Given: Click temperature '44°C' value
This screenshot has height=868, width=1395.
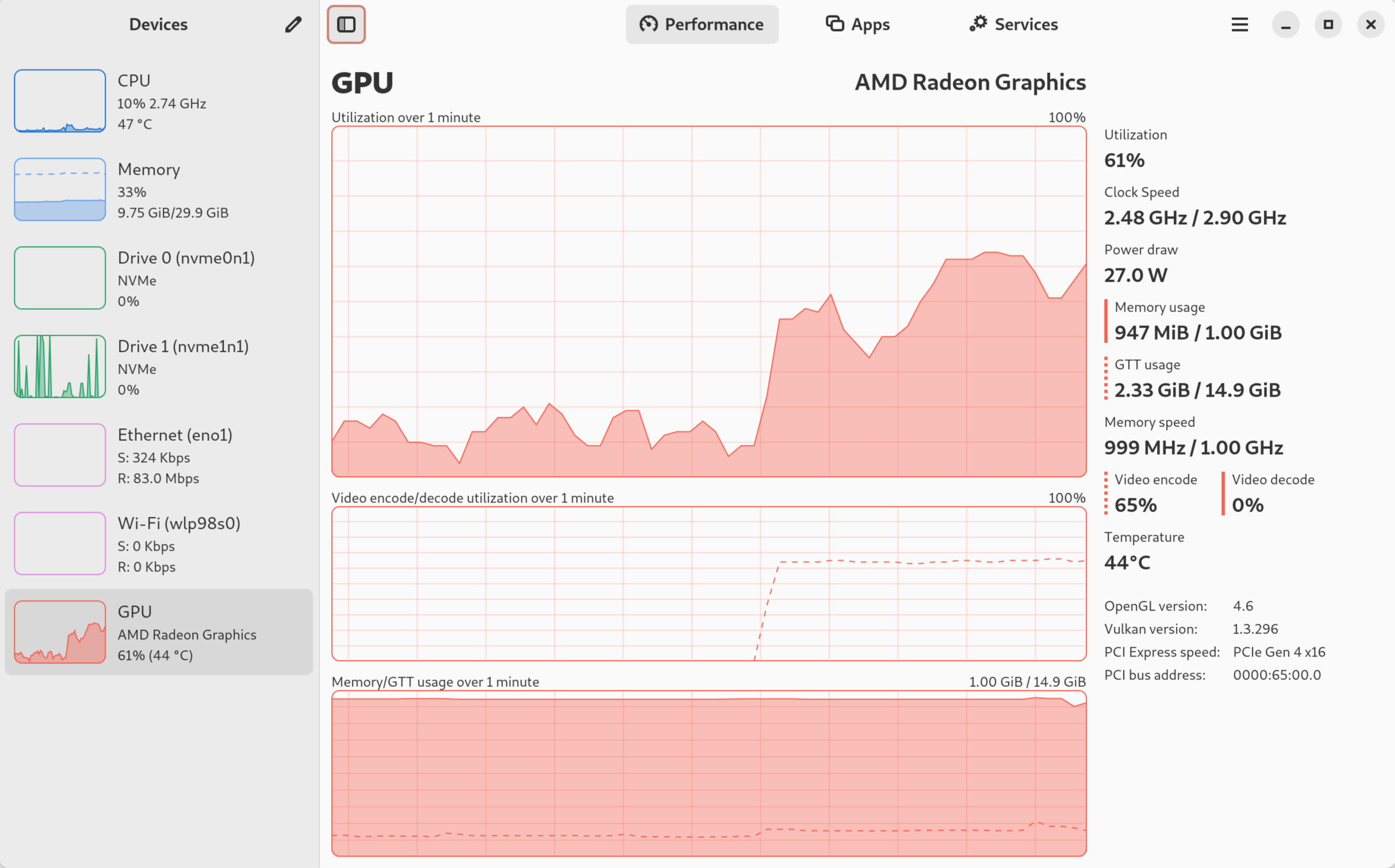Looking at the screenshot, I should 1127,563.
